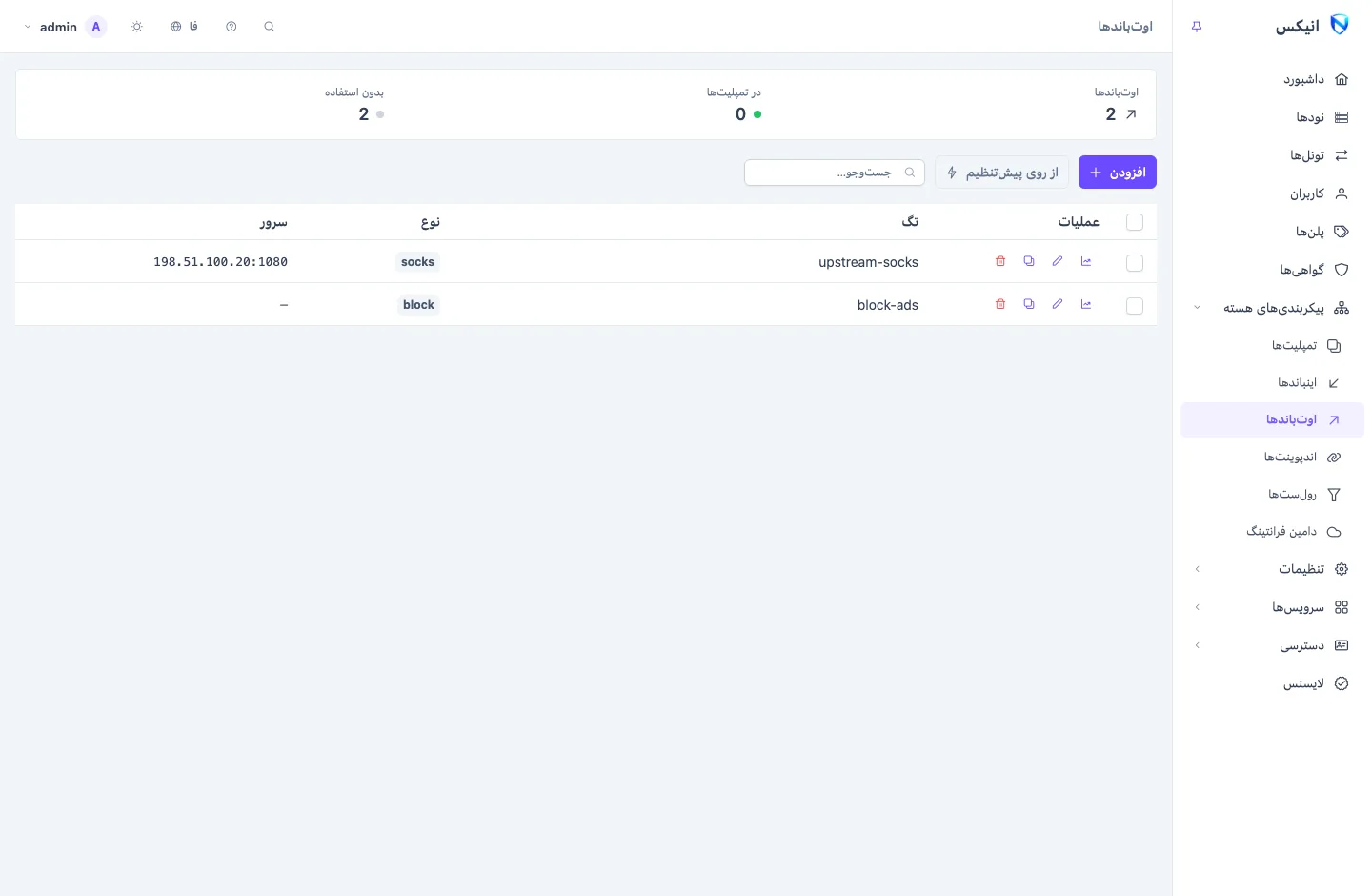Click the جست‌وجو search input field
The width and height of the screenshot is (1372, 896).
pyautogui.click(x=835, y=173)
